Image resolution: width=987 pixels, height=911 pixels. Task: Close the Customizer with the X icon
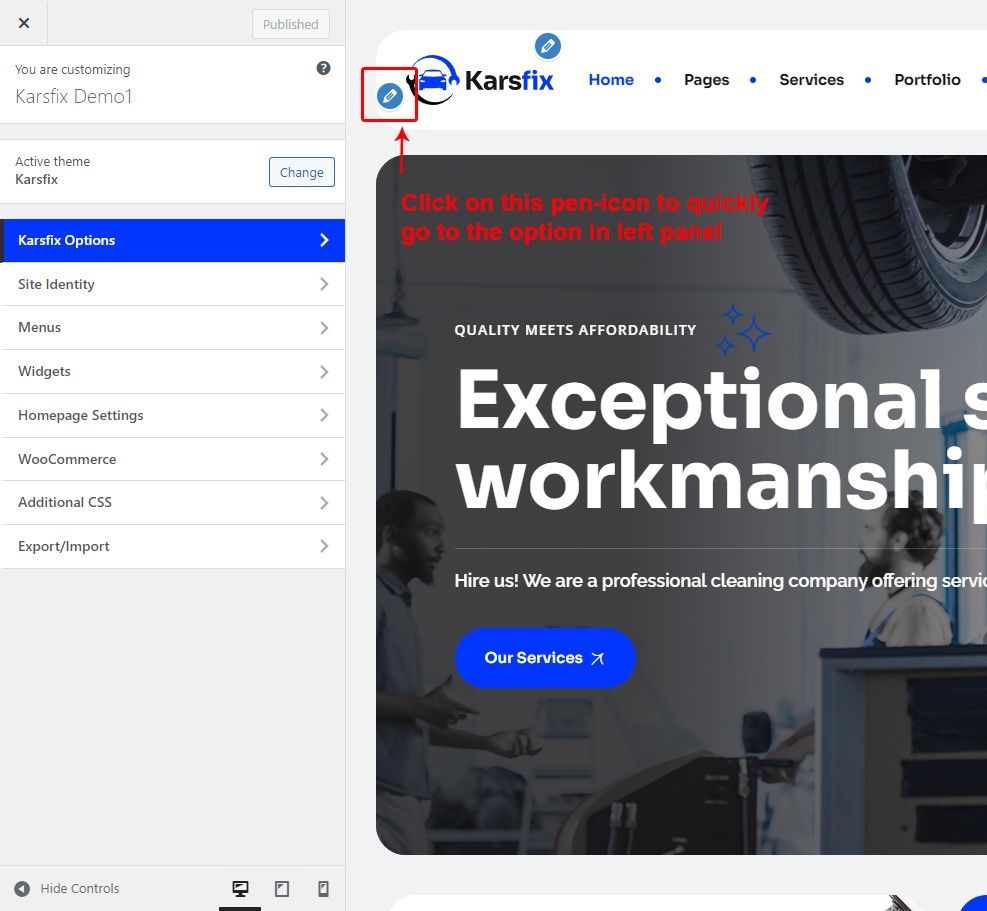pyautogui.click(x=24, y=23)
